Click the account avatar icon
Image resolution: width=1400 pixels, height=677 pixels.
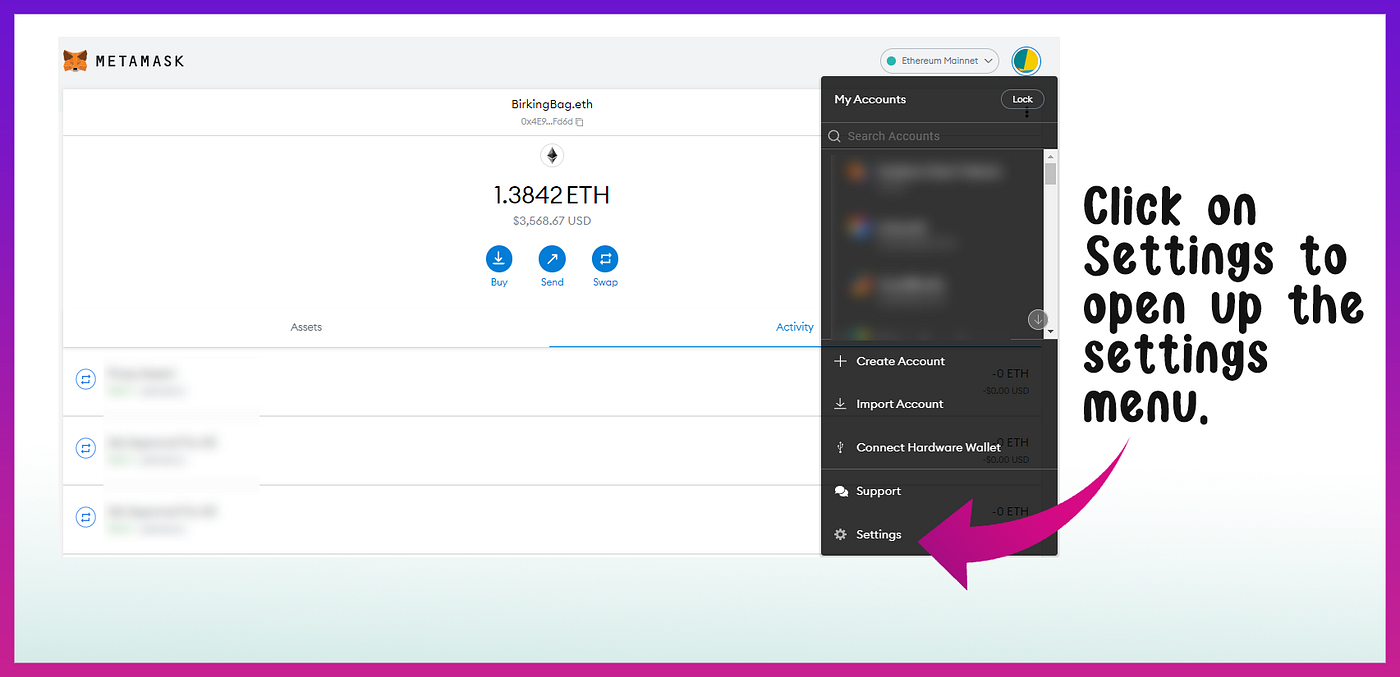[1026, 61]
